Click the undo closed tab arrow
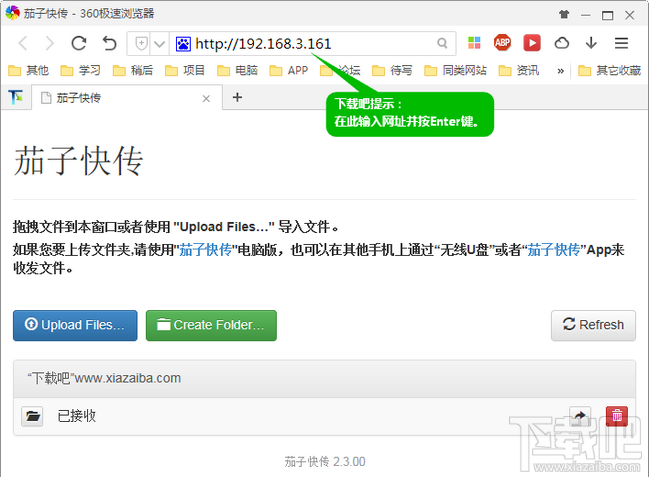The image size is (649, 477). point(109,43)
